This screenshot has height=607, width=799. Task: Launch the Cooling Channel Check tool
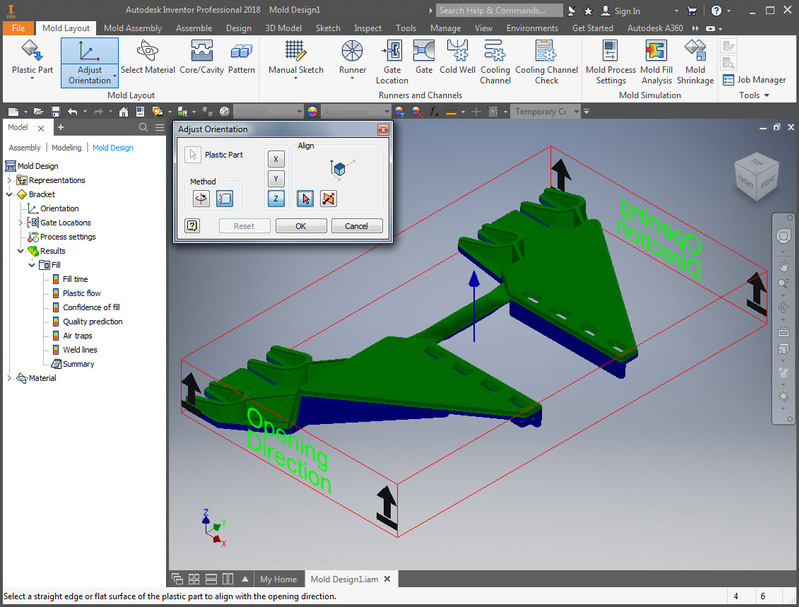[546, 62]
